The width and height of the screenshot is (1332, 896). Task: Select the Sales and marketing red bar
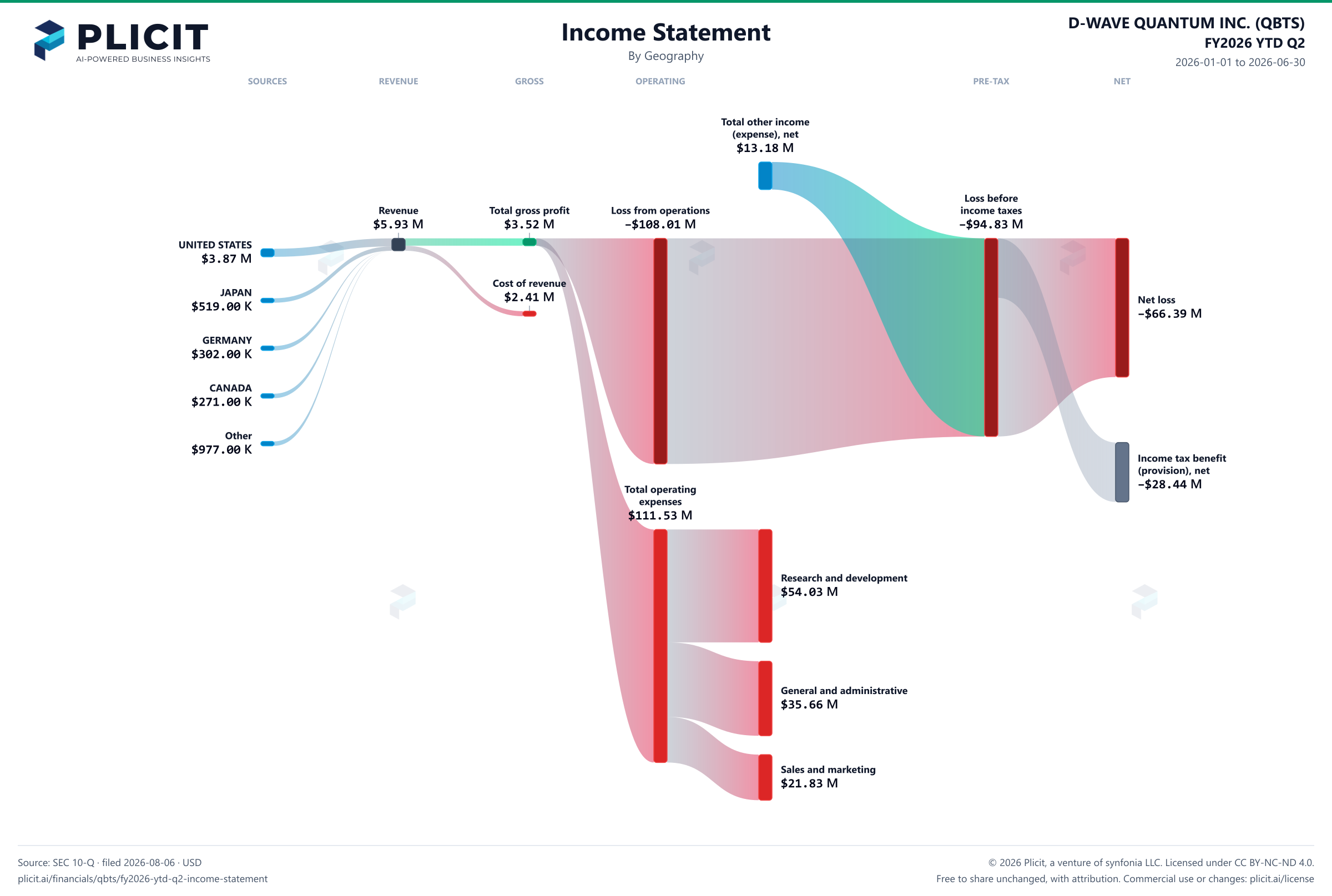(x=765, y=778)
